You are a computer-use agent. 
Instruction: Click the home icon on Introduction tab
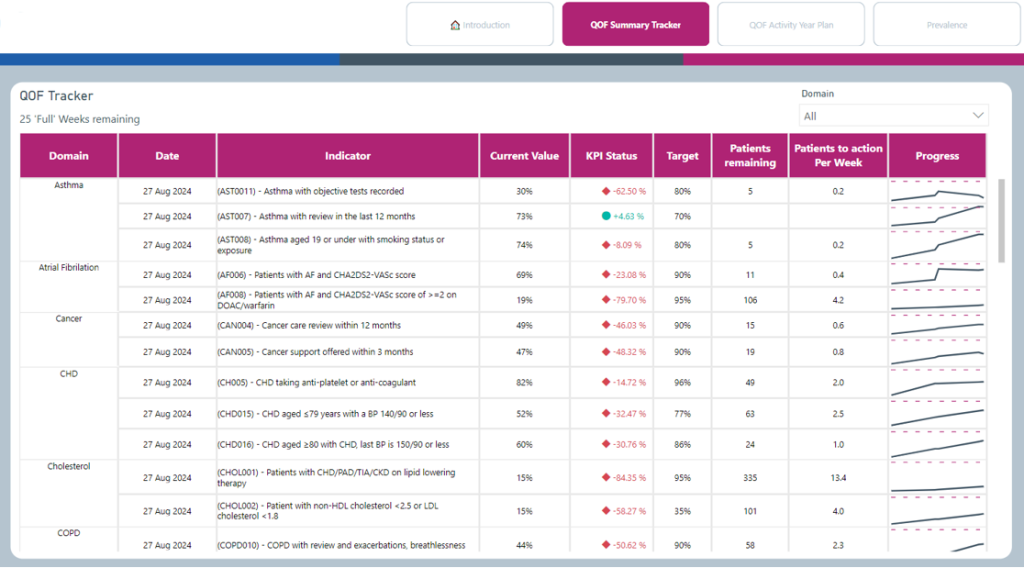(456, 25)
